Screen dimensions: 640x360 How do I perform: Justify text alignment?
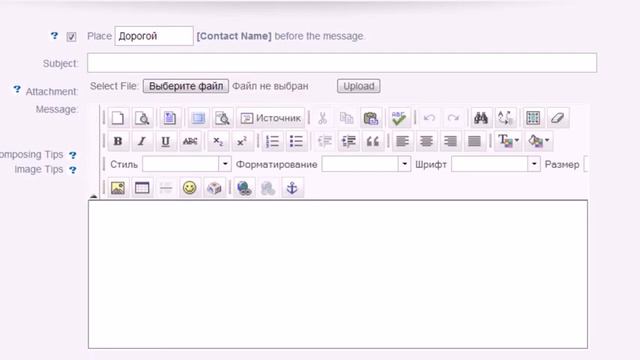click(474, 141)
